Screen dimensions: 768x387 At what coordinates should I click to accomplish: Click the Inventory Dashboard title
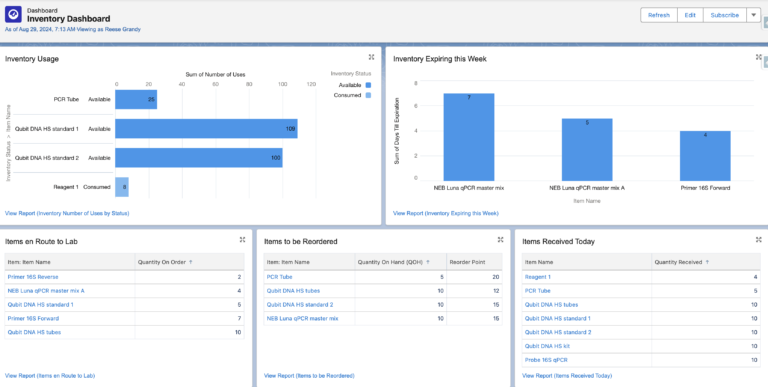(x=69, y=19)
